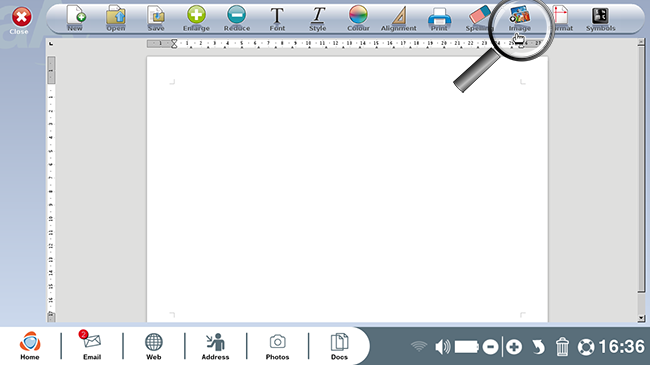Screen dimensions: 650x365
Task: Open the Symbols panel
Action: tap(600, 19)
